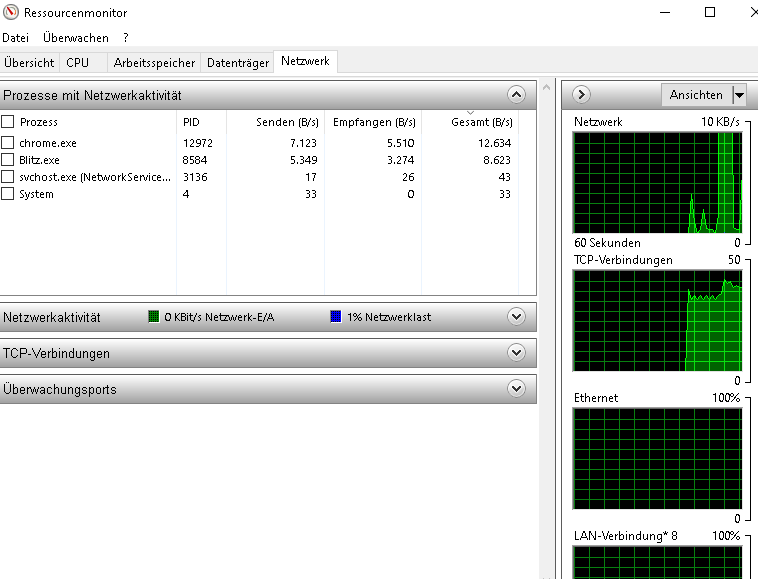Click the Netzwerk throughput graph
This screenshot has width=758, height=579.
coord(657,183)
